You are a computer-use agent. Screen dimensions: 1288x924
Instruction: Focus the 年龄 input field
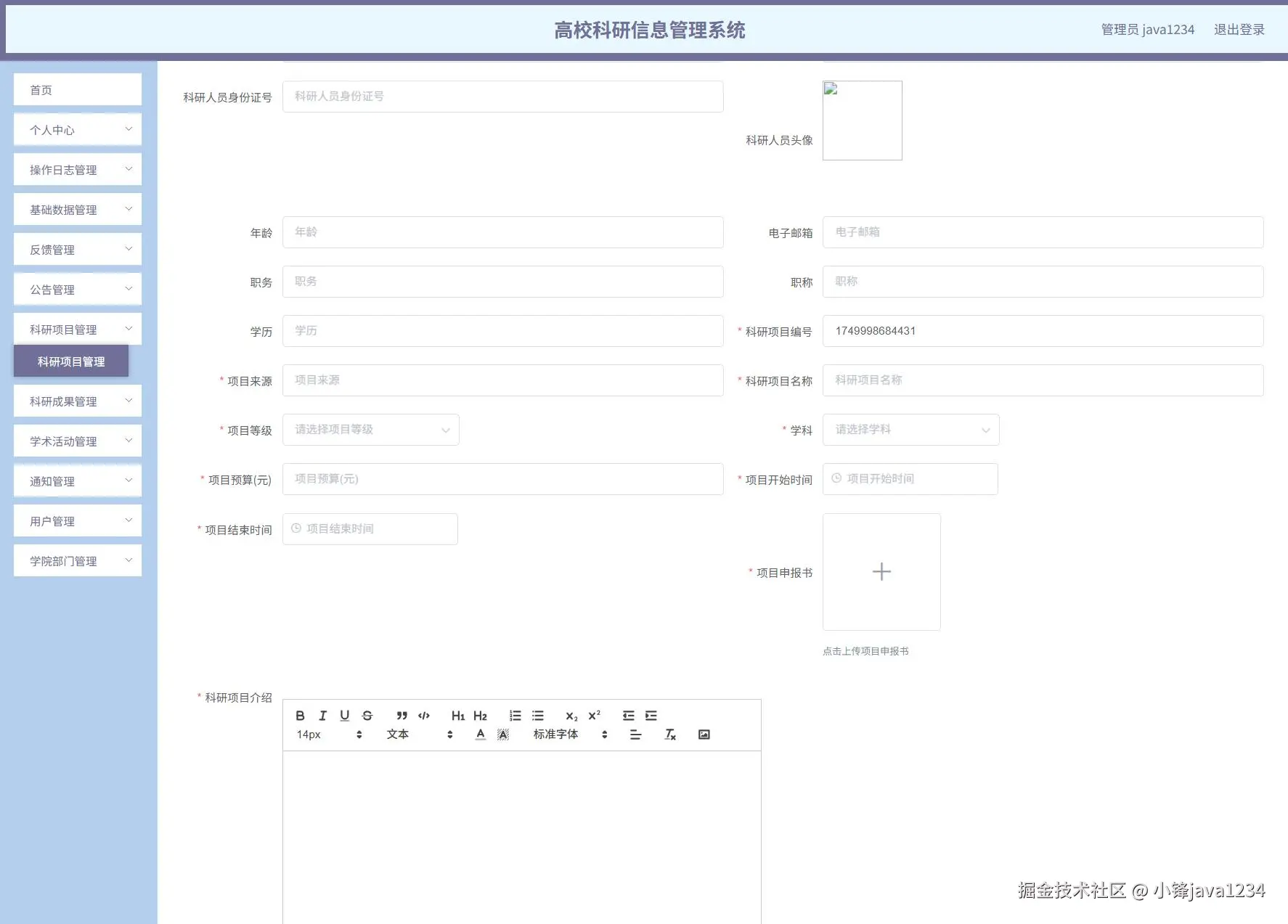503,232
